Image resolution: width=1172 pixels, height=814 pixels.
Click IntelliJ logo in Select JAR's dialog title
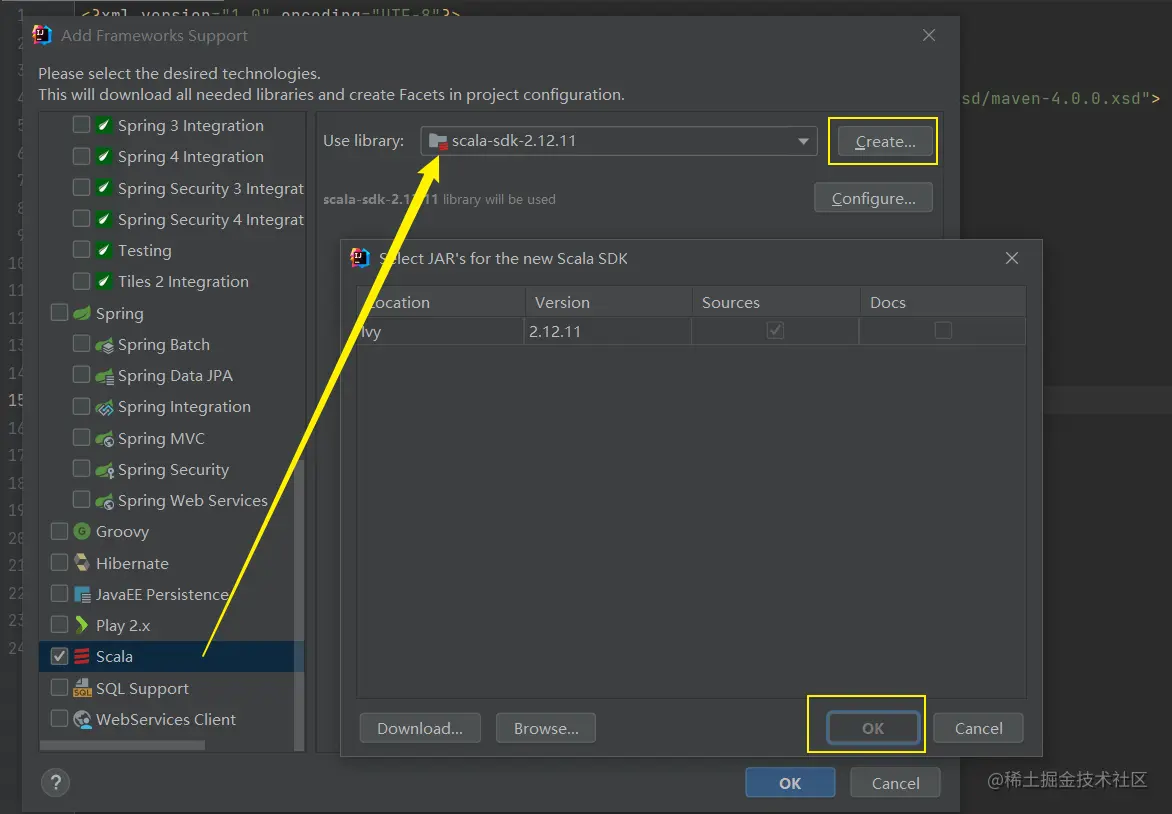click(360, 258)
